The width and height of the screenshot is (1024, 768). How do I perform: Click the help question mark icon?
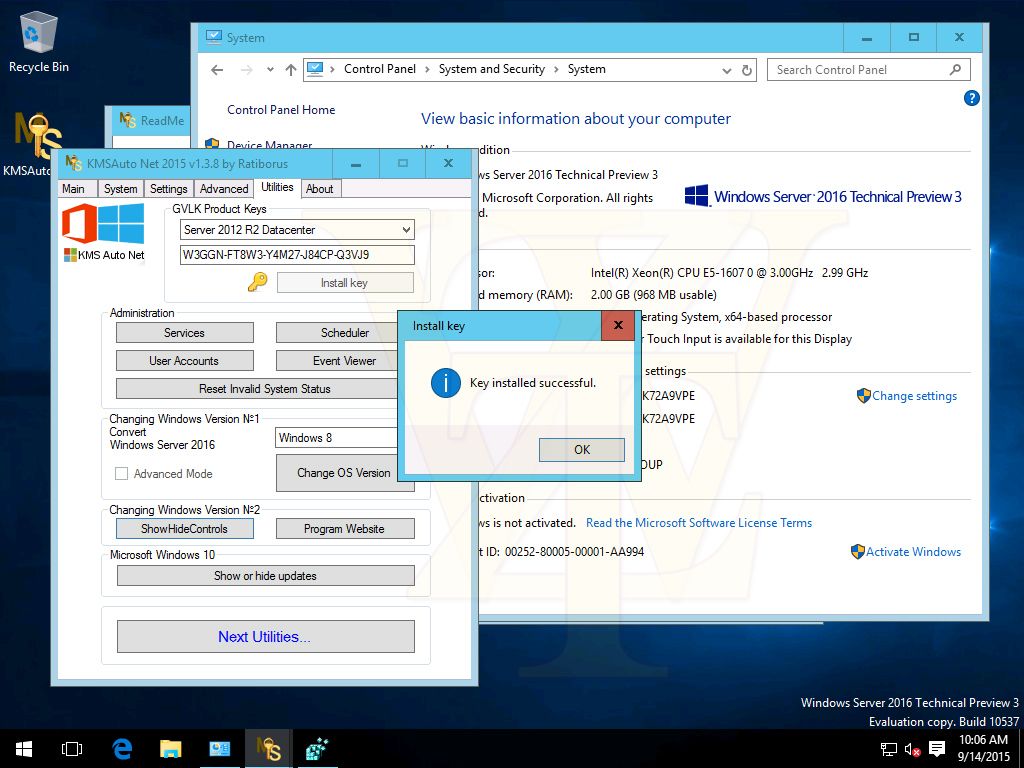[x=971, y=98]
